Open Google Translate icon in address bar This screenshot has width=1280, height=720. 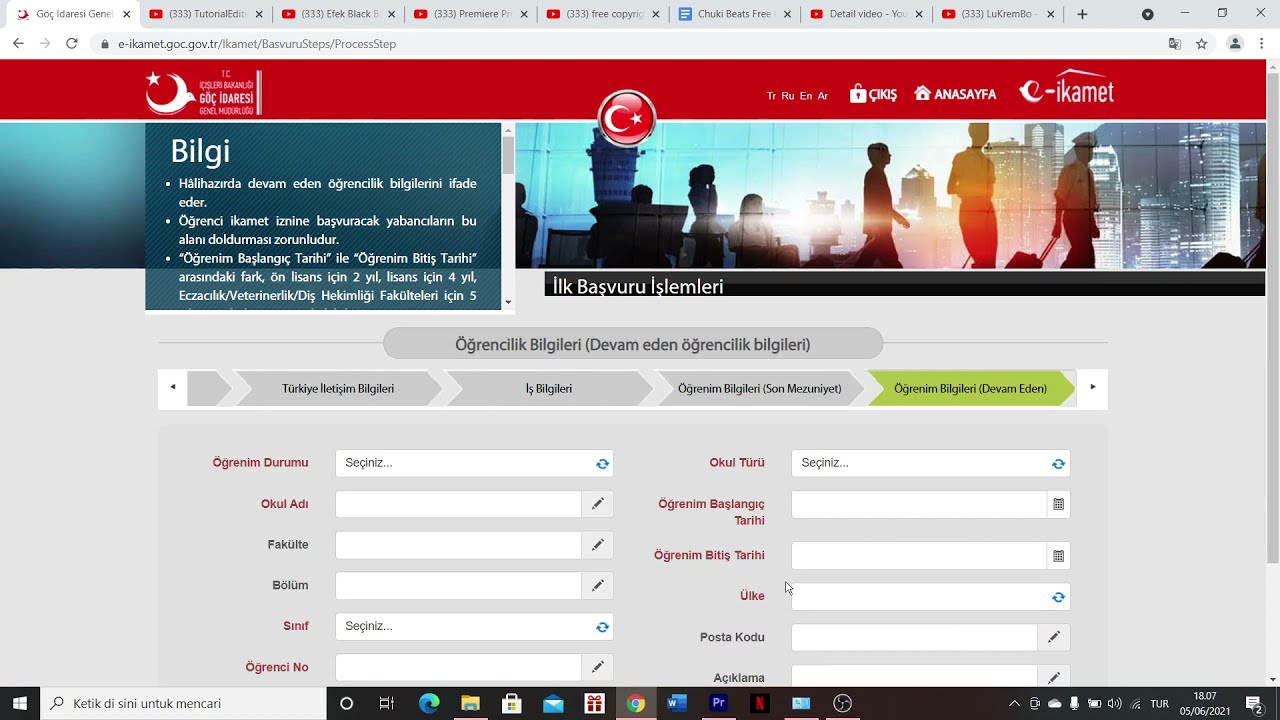(x=1175, y=44)
